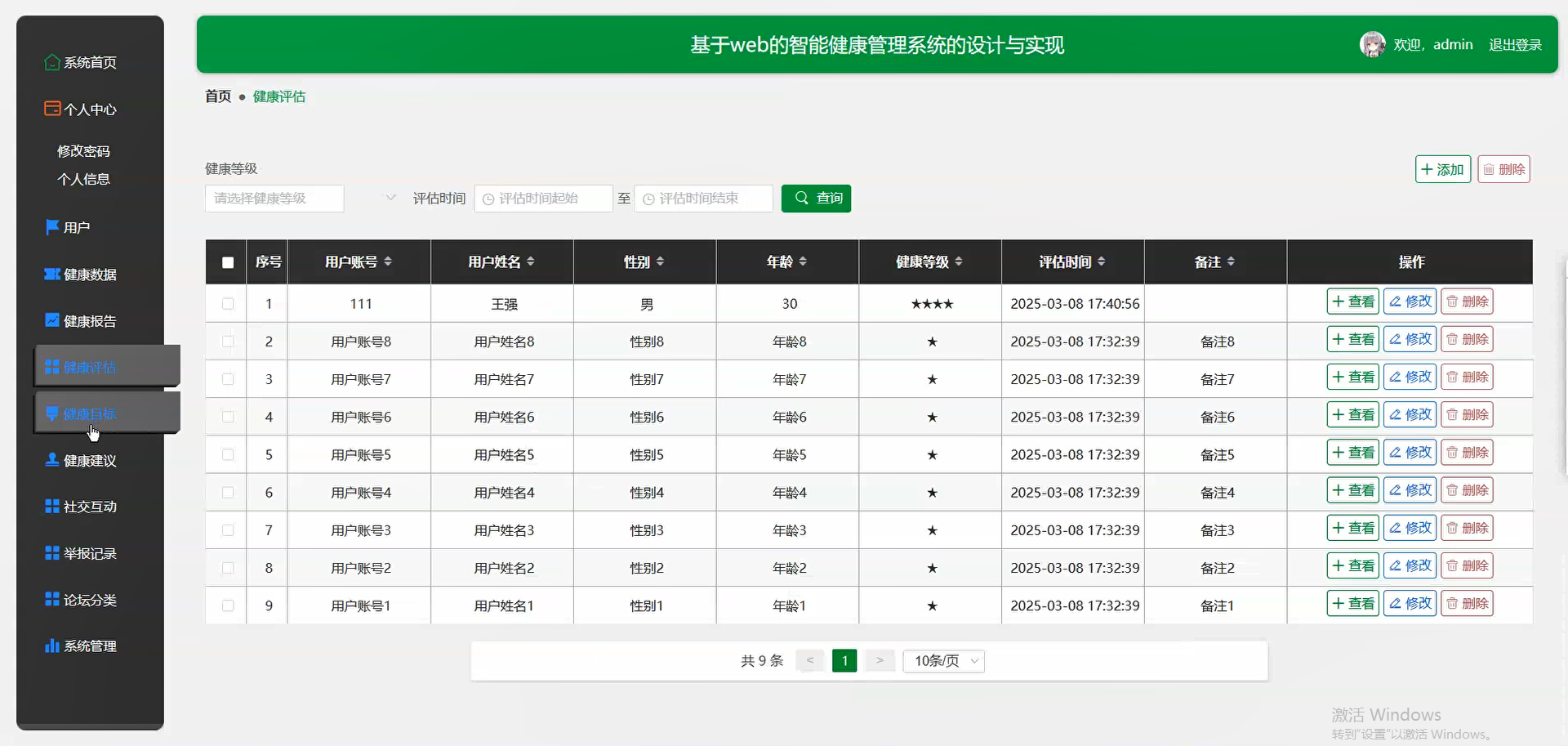The height and width of the screenshot is (746, 1568).
Task: Toggle the select-all checkbox in table header
Action: pos(226,262)
